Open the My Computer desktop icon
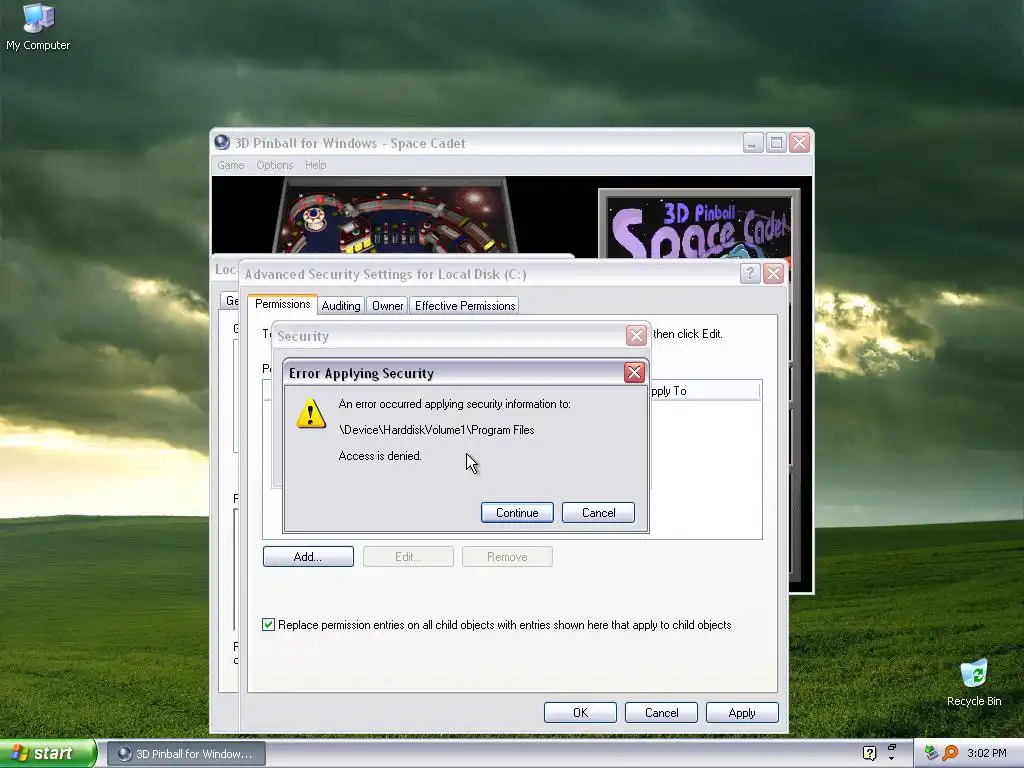Screen dimensions: 1024x768 38,26
